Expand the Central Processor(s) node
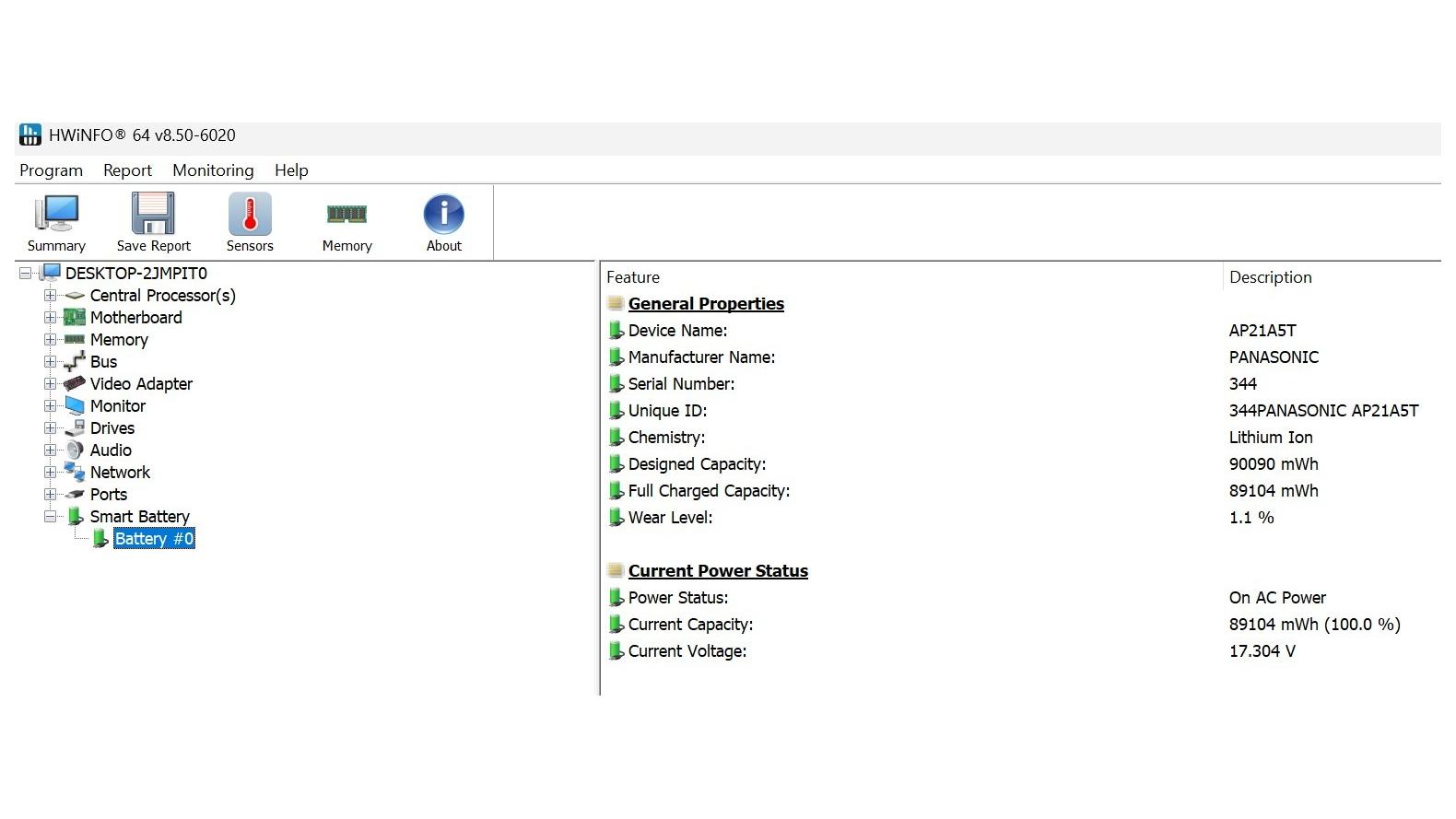This screenshot has height=819, width=1456. click(x=51, y=296)
